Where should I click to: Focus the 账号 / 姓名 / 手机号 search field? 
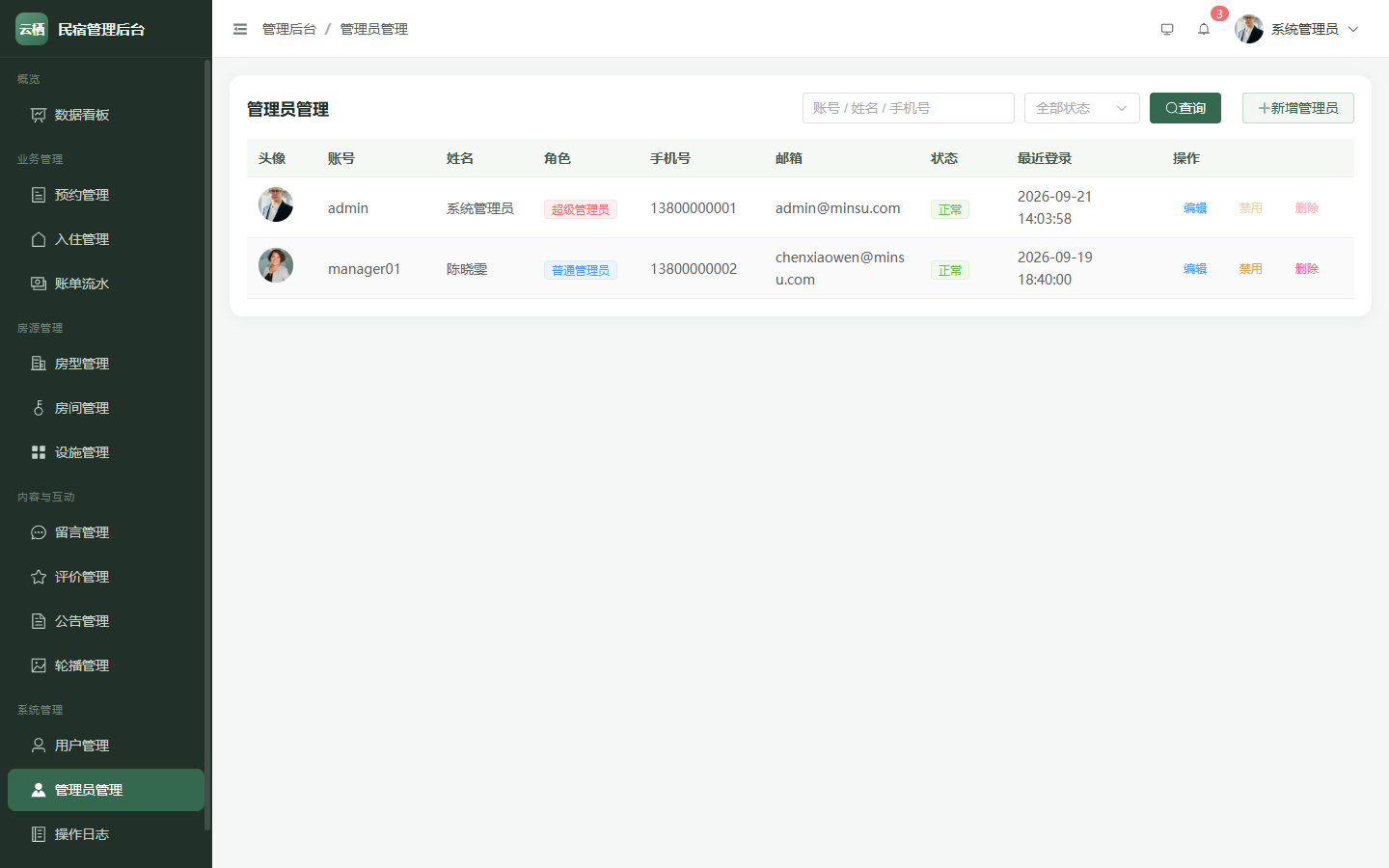point(909,108)
